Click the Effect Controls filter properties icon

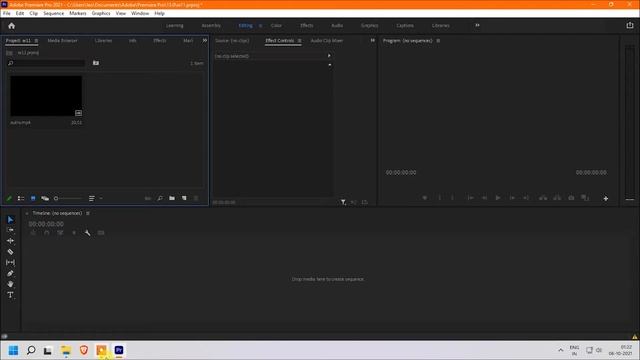[343, 202]
